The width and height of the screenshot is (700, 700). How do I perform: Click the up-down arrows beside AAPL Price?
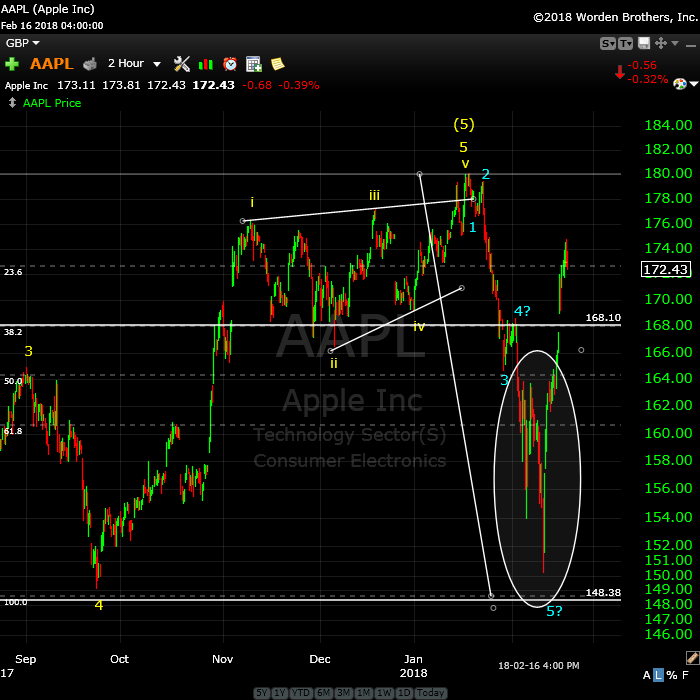[x=12, y=103]
